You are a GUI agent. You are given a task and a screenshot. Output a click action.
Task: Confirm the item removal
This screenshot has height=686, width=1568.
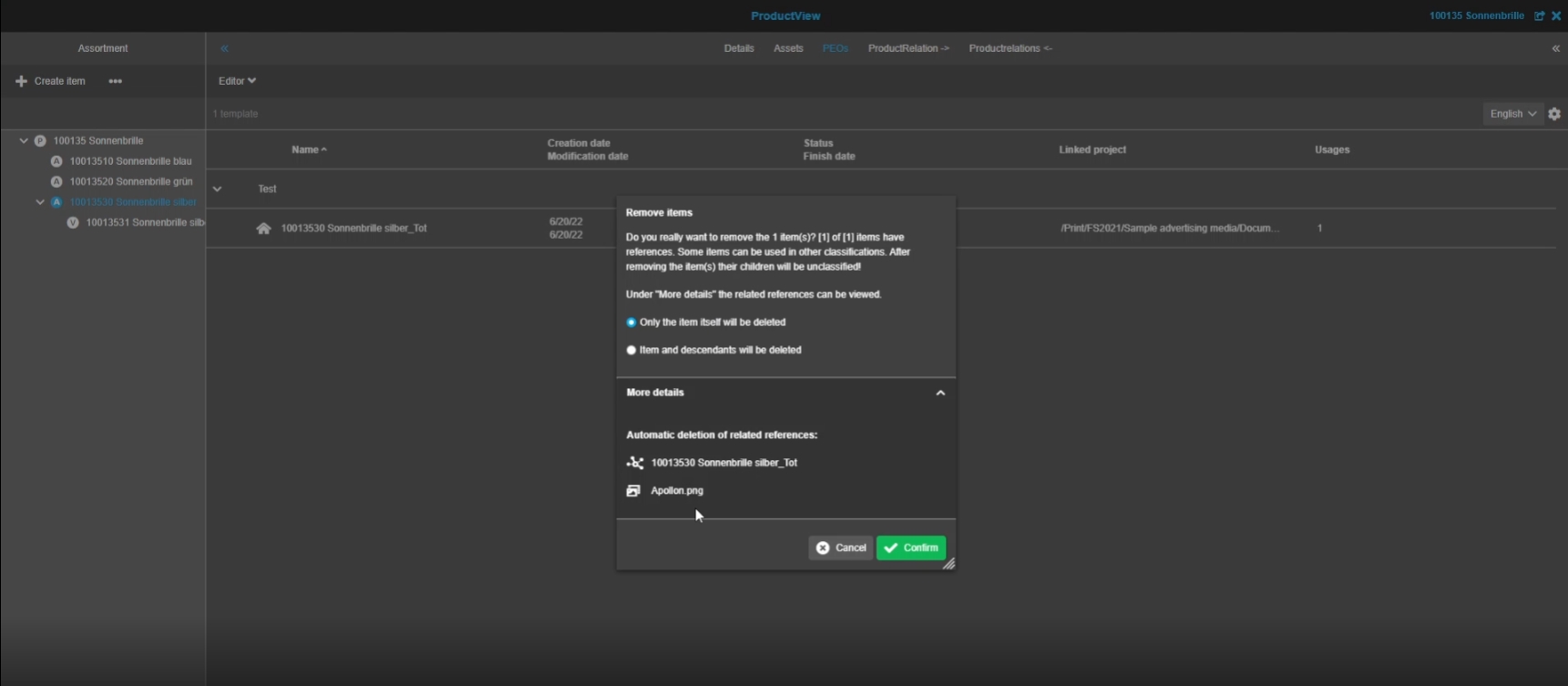[911, 548]
